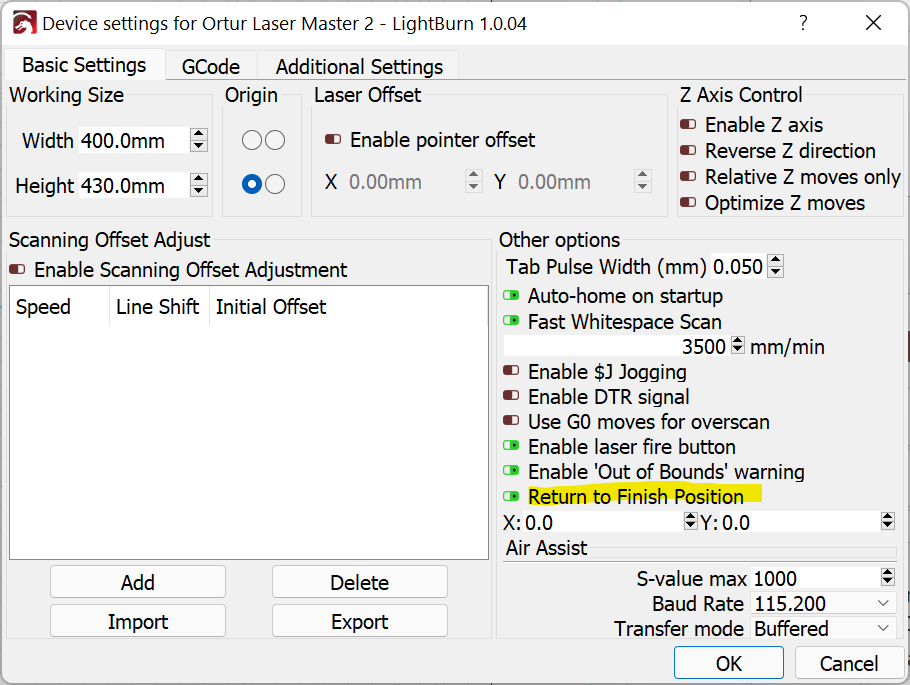
Task: Click the question mark help button
Action: (x=803, y=23)
